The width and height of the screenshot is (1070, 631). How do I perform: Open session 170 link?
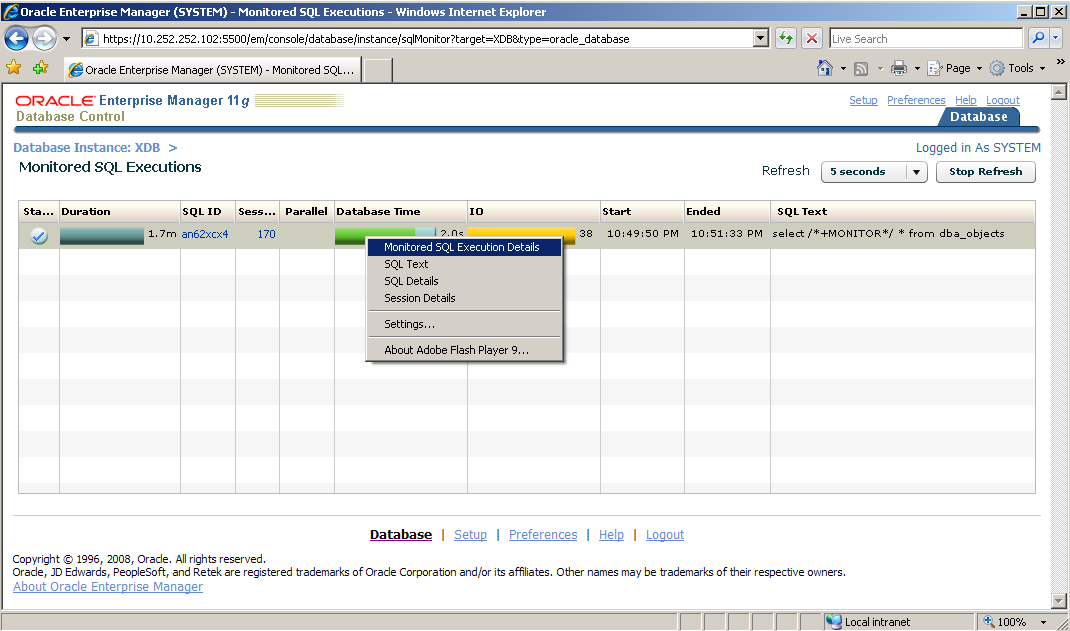(x=266, y=234)
